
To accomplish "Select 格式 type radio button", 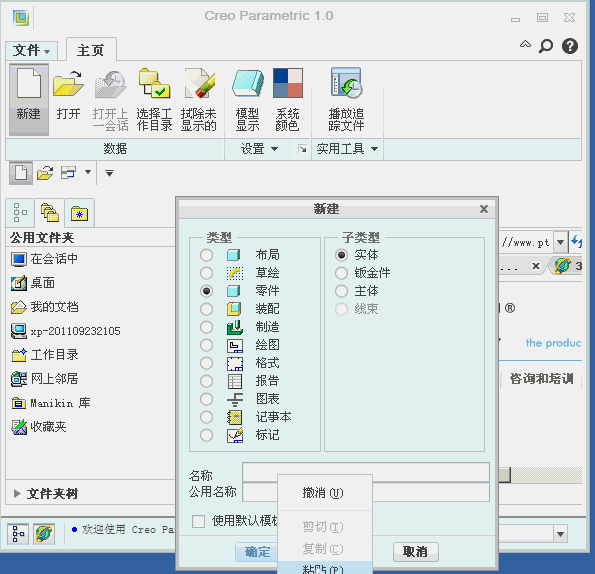I will point(206,363).
